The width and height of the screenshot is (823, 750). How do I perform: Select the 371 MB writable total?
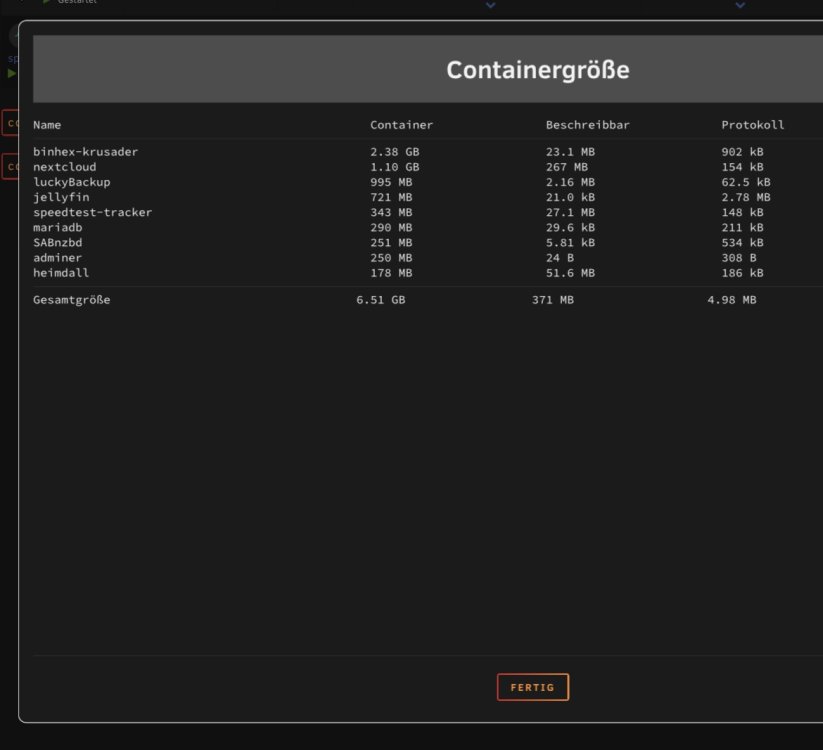553,300
